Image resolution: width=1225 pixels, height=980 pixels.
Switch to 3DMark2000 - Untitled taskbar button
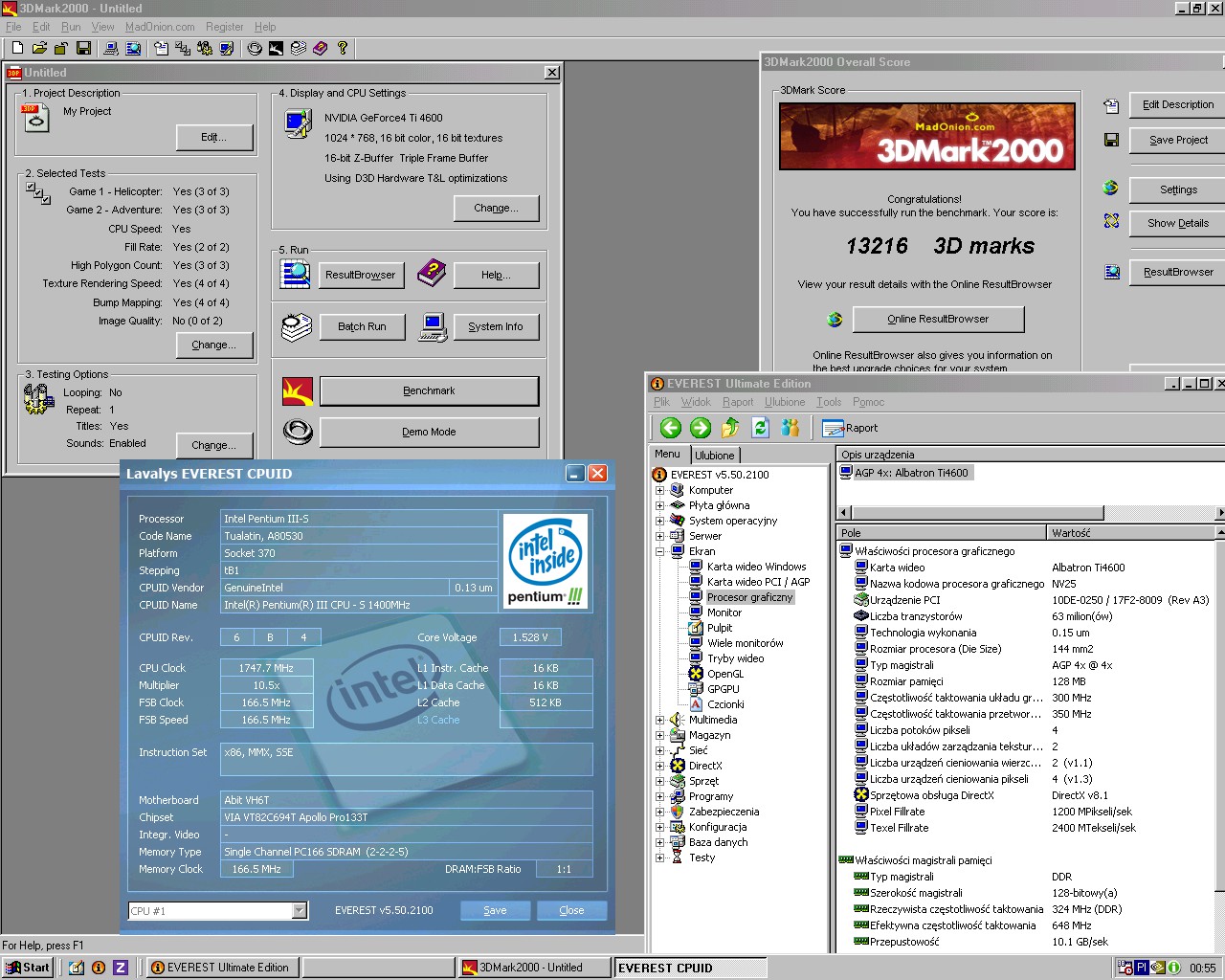(533, 968)
